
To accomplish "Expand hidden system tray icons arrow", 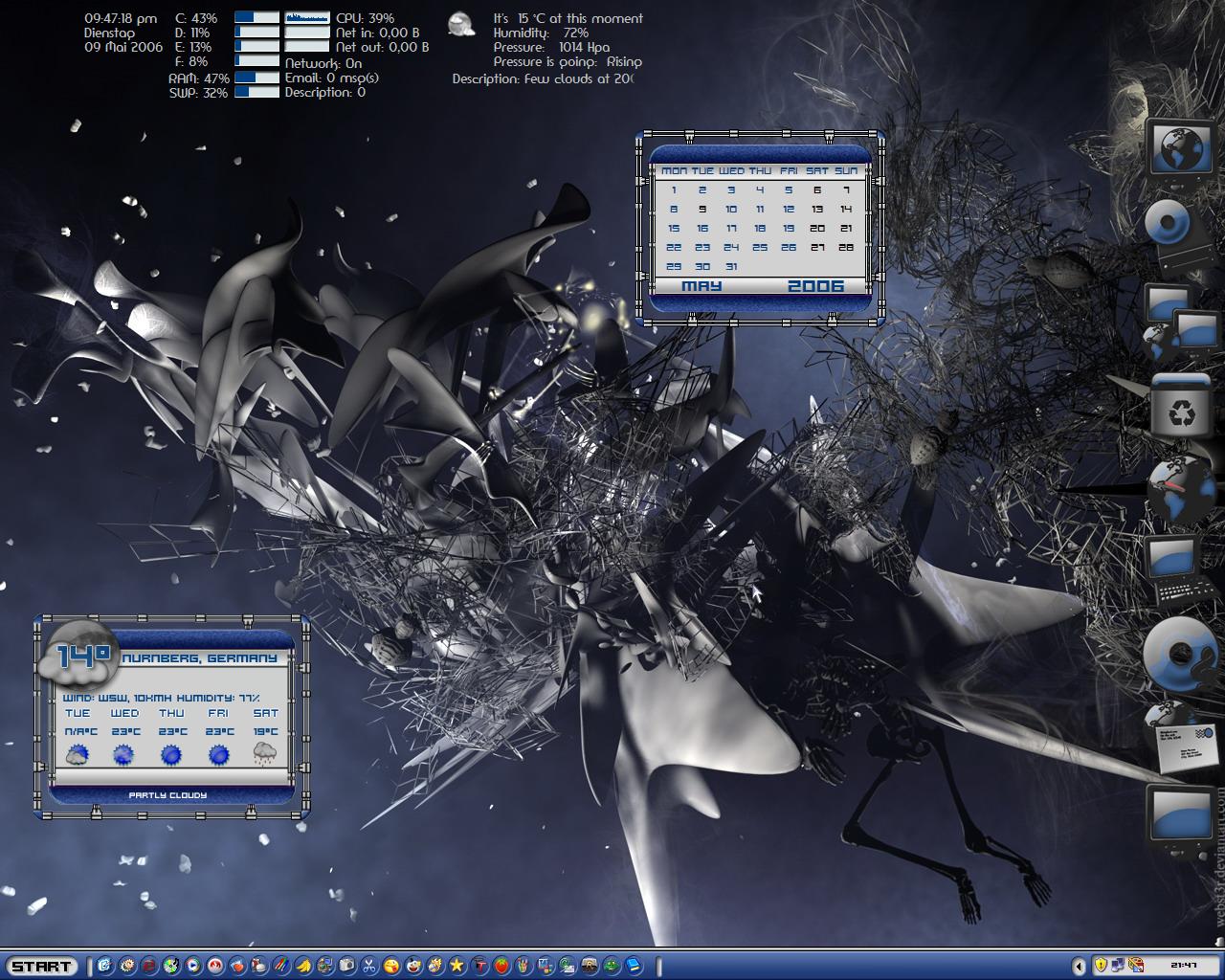I will click(x=1079, y=967).
